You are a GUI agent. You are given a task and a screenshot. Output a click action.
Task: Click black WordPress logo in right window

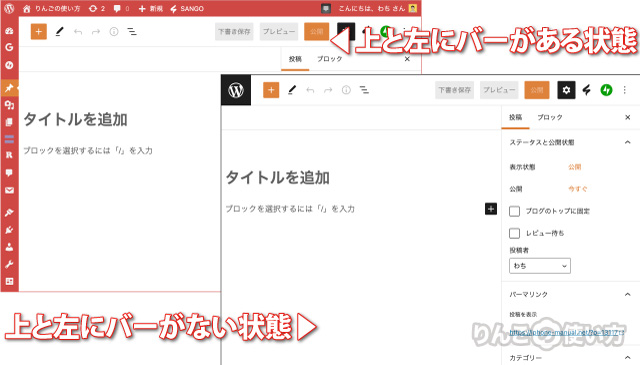point(236,90)
